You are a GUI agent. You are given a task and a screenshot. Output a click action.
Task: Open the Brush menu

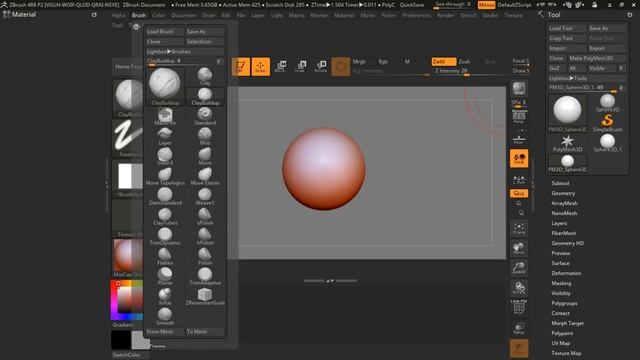pyautogui.click(x=139, y=15)
